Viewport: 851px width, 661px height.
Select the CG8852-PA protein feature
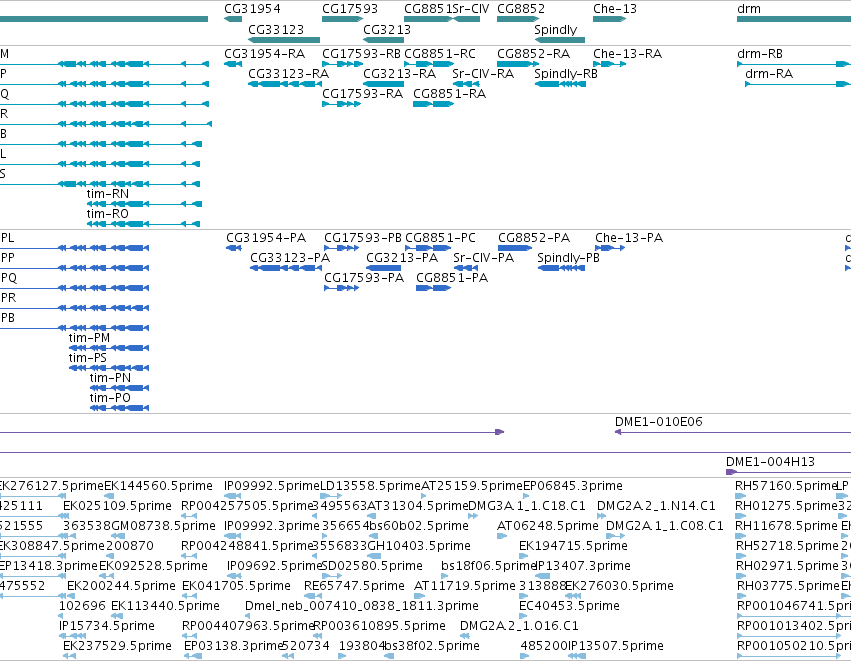click(x=516, y=248)
